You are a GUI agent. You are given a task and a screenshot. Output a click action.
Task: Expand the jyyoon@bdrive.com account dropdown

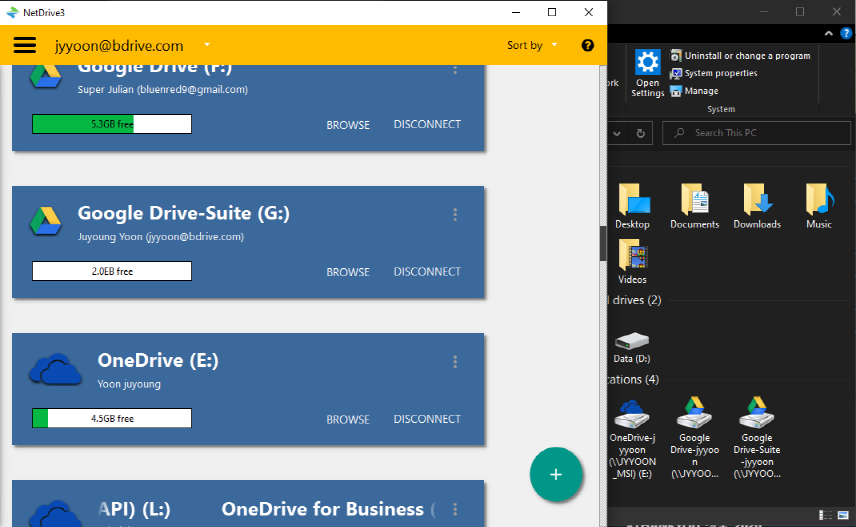pos(207,45)
